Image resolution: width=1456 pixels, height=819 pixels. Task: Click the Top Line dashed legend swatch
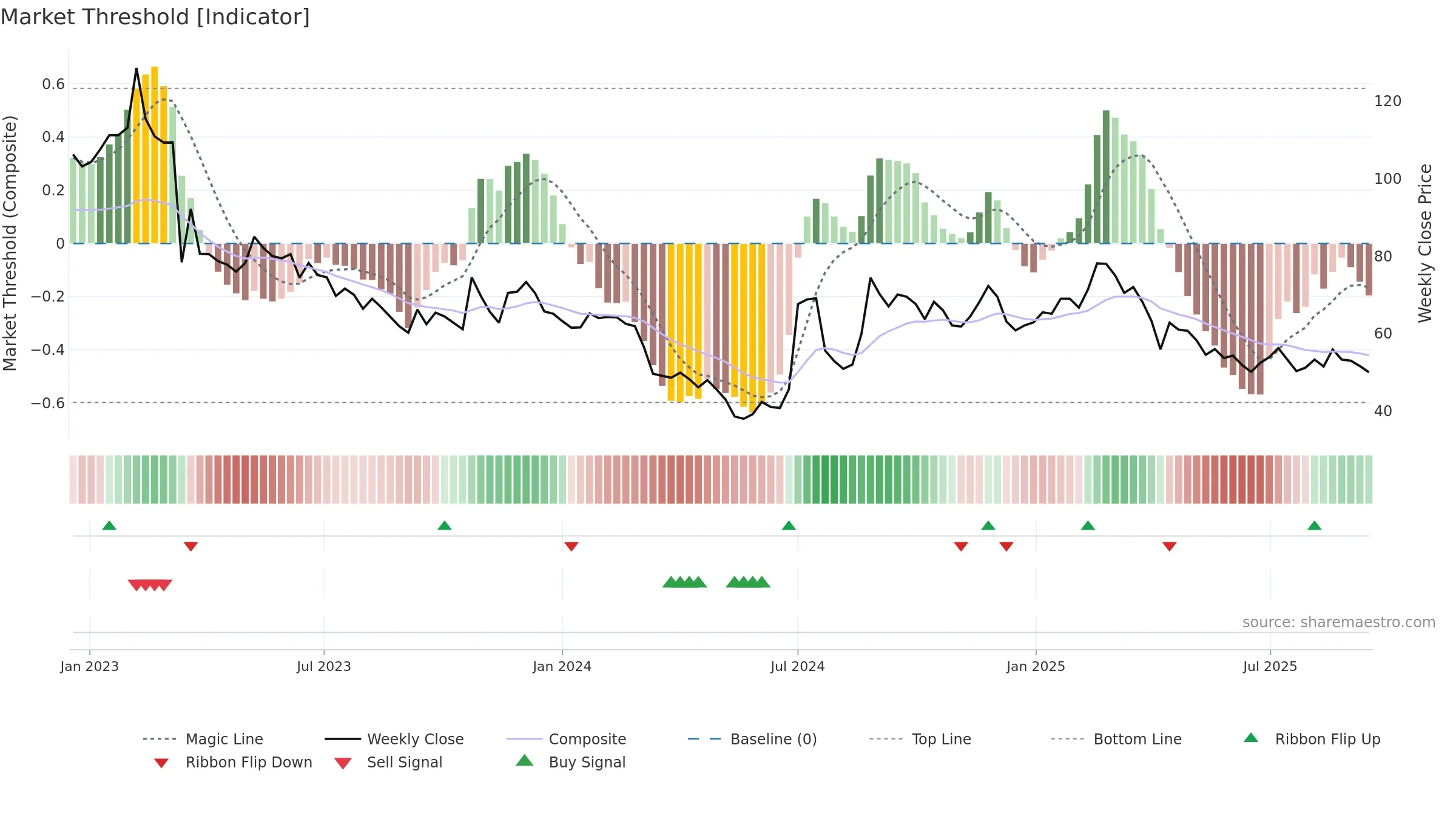(x=886, y=739)
